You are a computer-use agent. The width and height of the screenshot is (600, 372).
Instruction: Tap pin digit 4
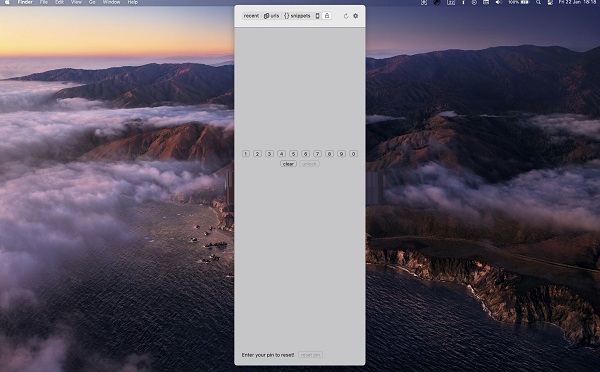point(282,153)
